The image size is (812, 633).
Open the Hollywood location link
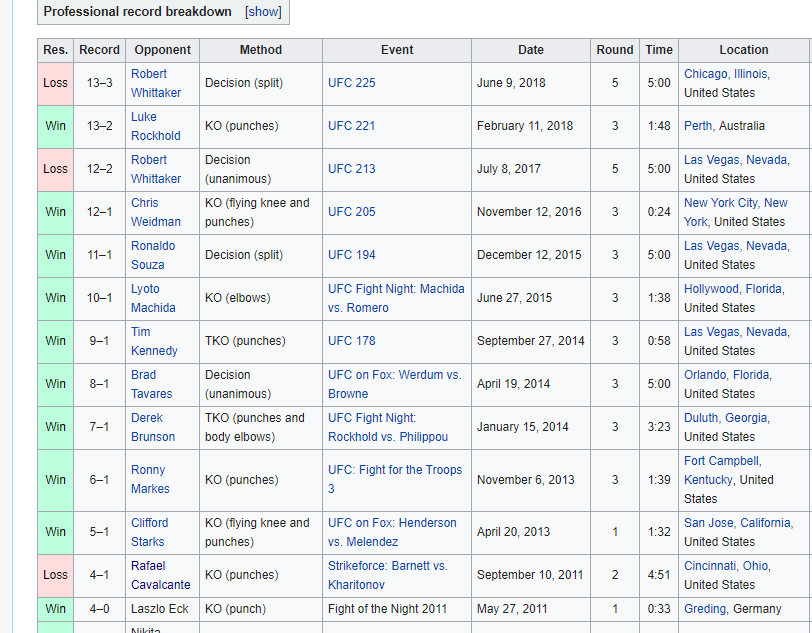(712, 289)
